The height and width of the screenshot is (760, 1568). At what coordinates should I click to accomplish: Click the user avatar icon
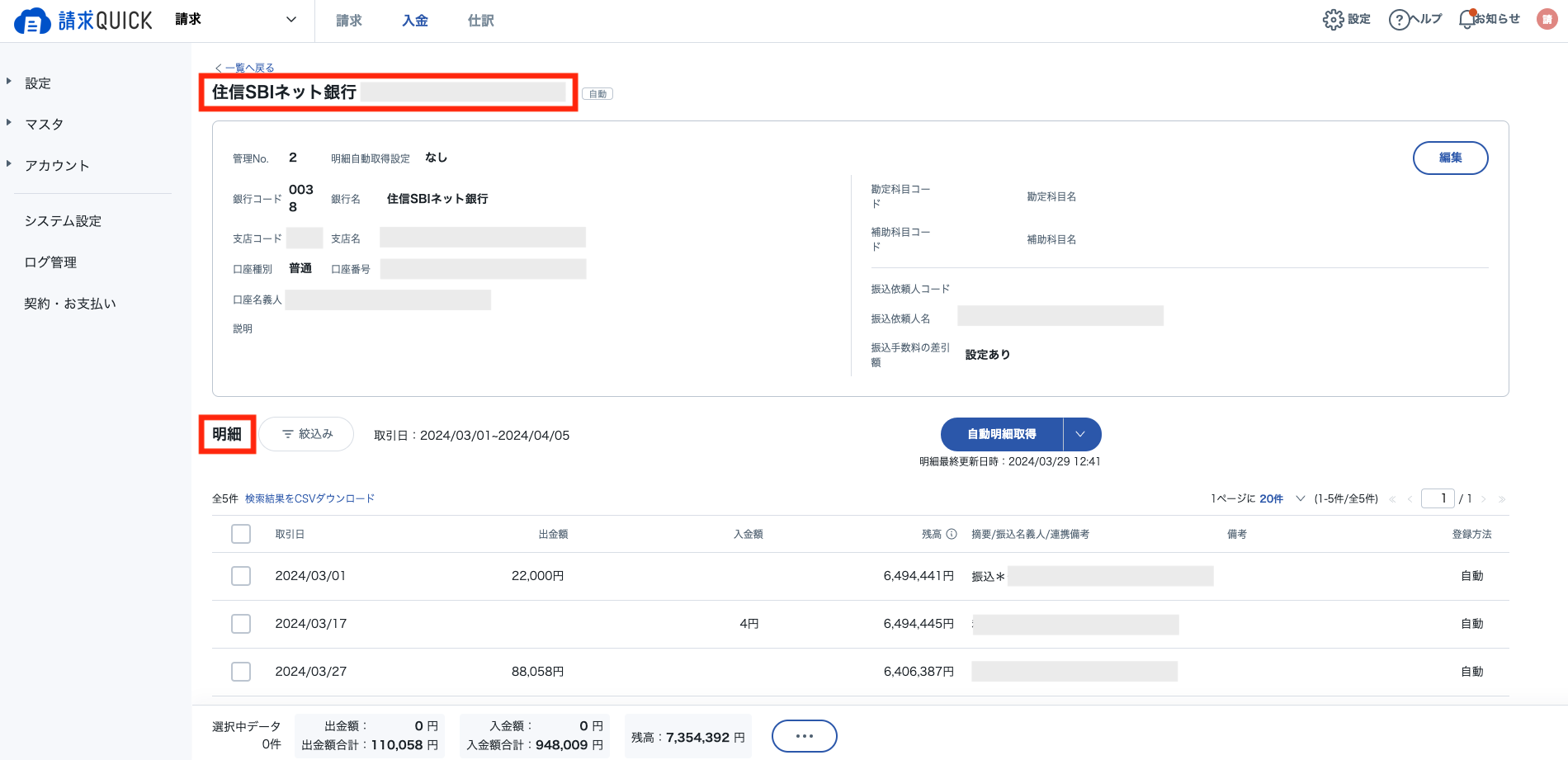(x=1547, y=19)
